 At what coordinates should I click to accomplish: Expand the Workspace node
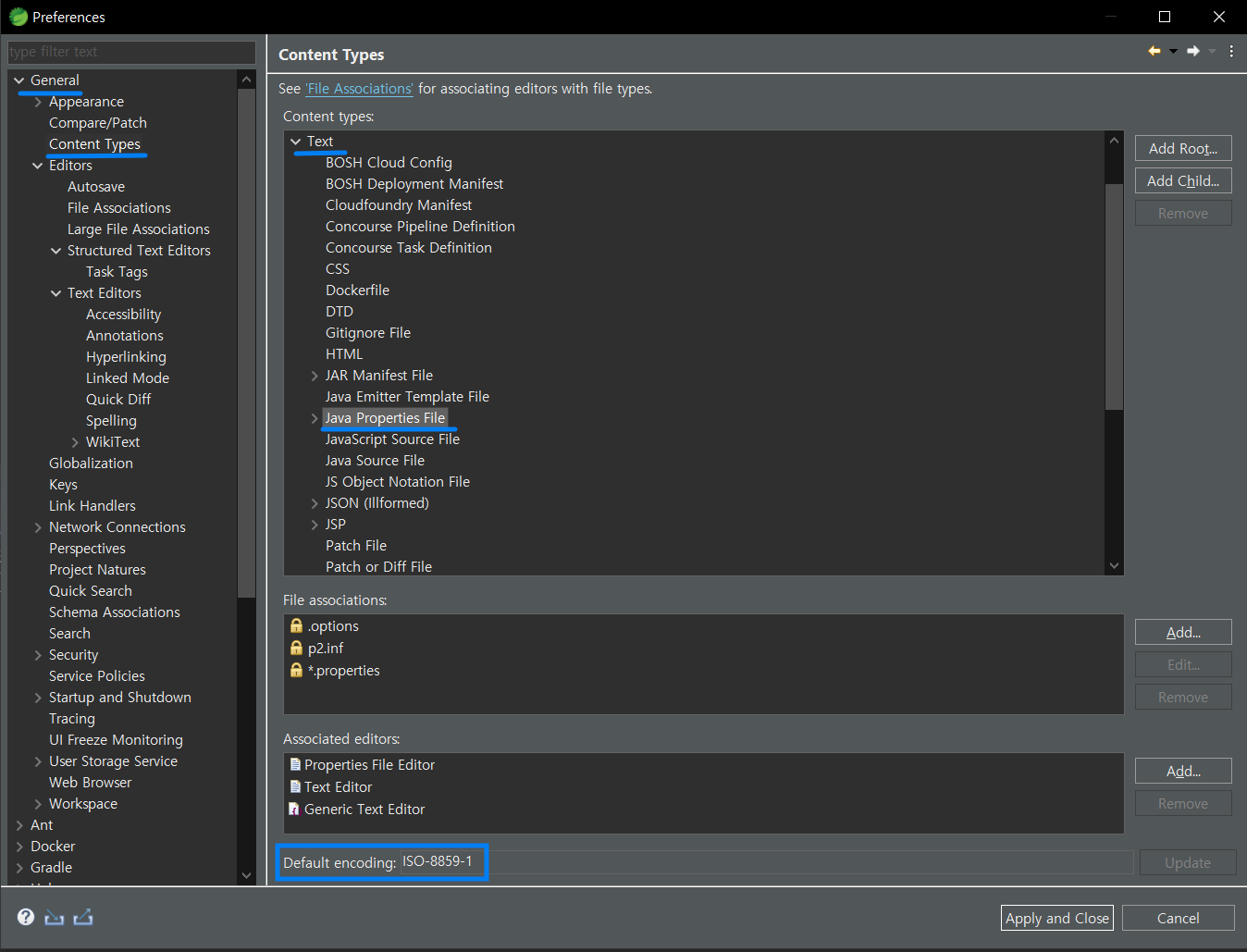(x=38, y=804)
